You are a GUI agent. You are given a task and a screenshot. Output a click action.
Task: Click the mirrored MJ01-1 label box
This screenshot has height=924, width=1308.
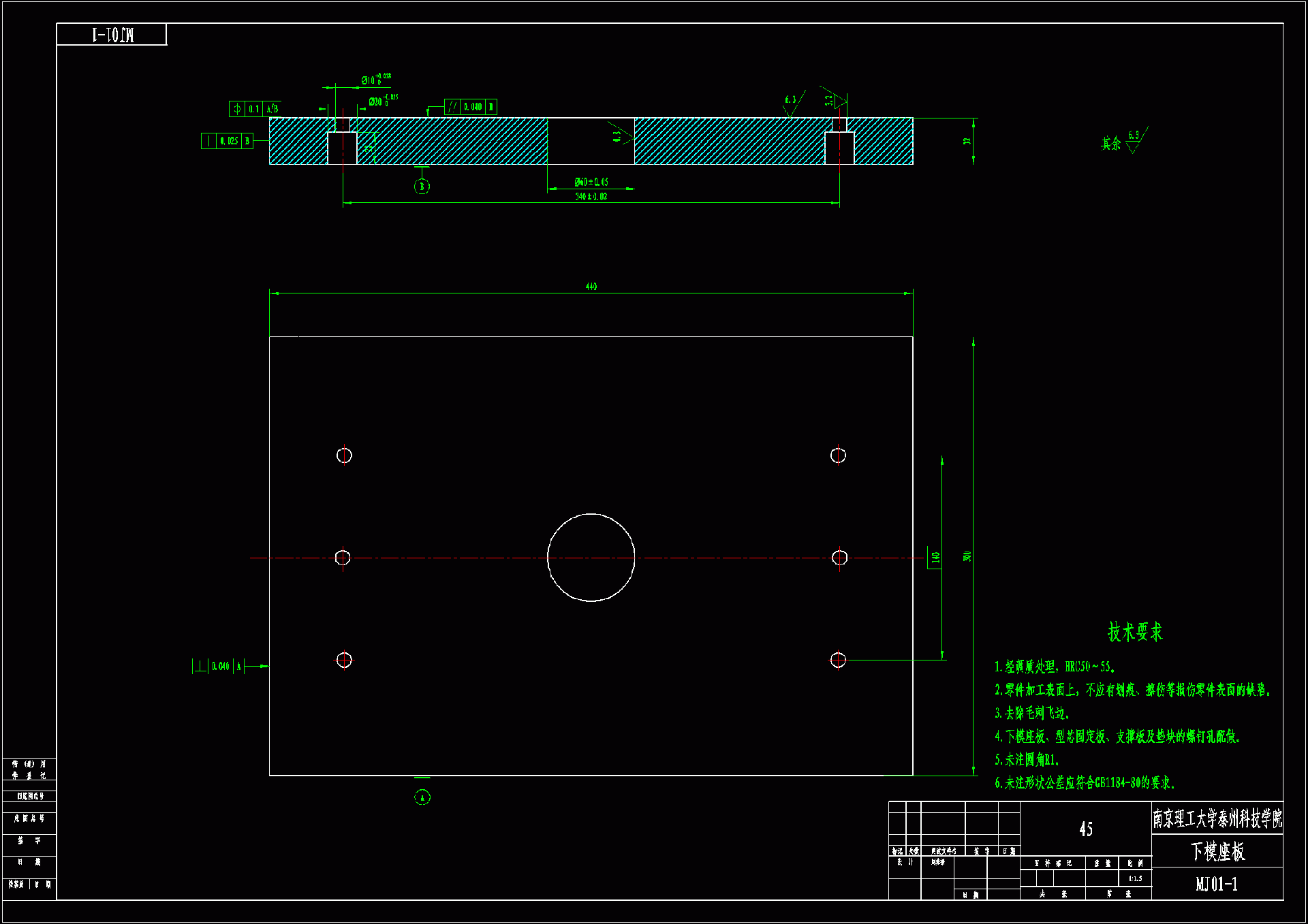[112, 35]
